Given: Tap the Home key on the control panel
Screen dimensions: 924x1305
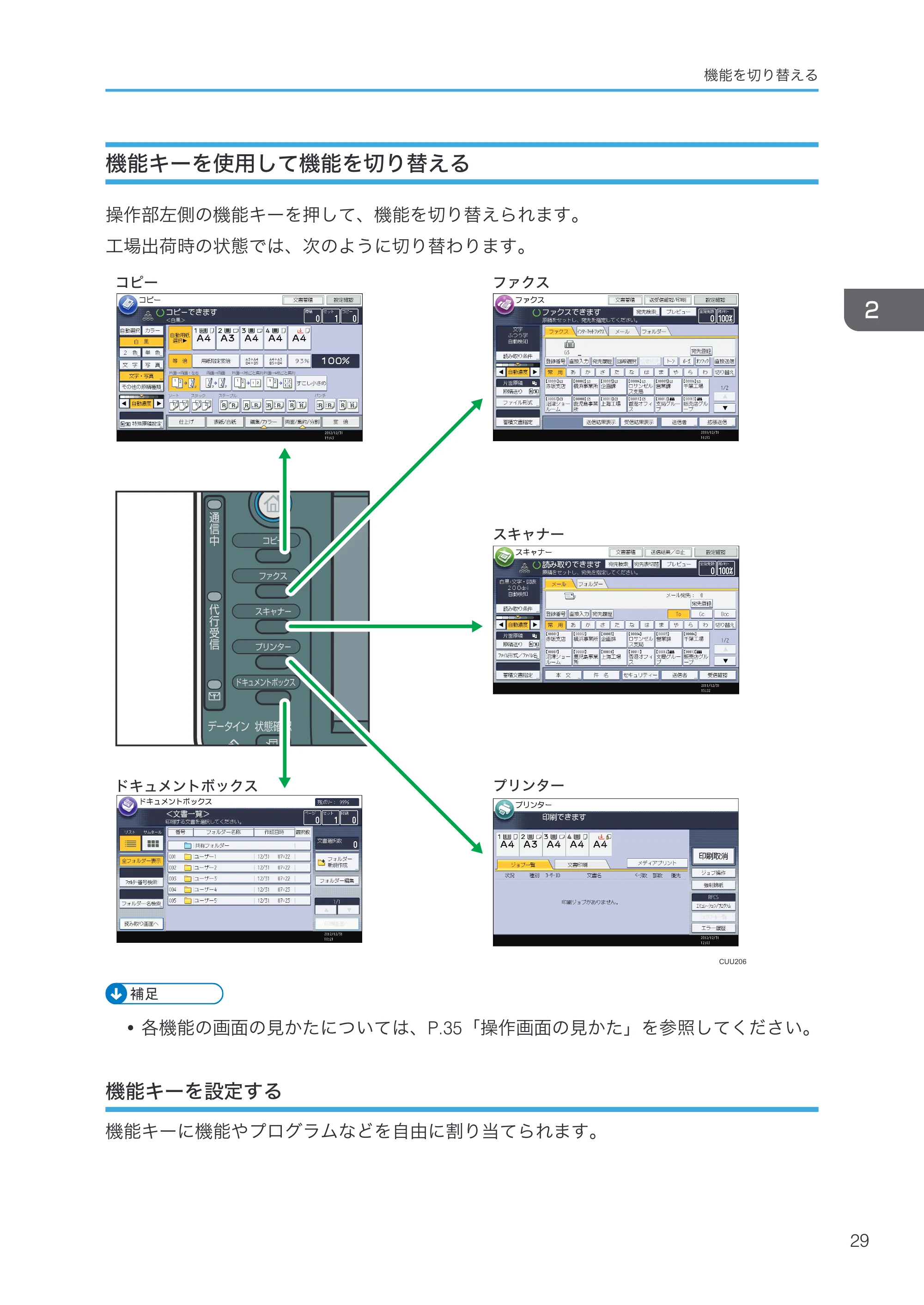Looking at the screenshot, I should click(x=272, y=504).
